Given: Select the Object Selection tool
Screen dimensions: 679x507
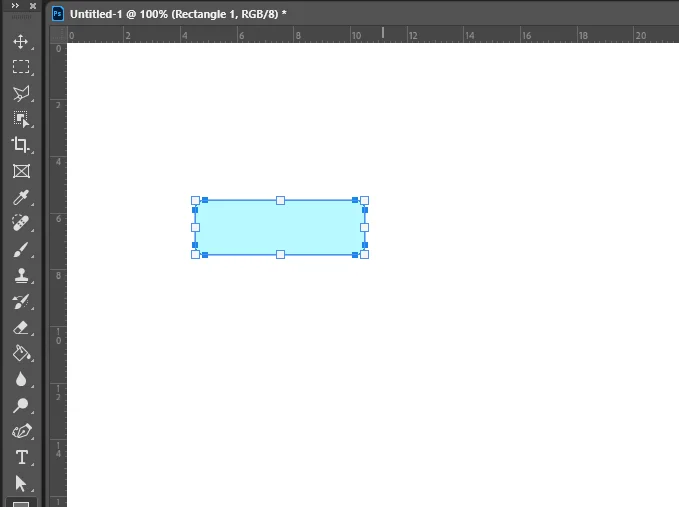Looking at the screenshot, I should point(21,119).
